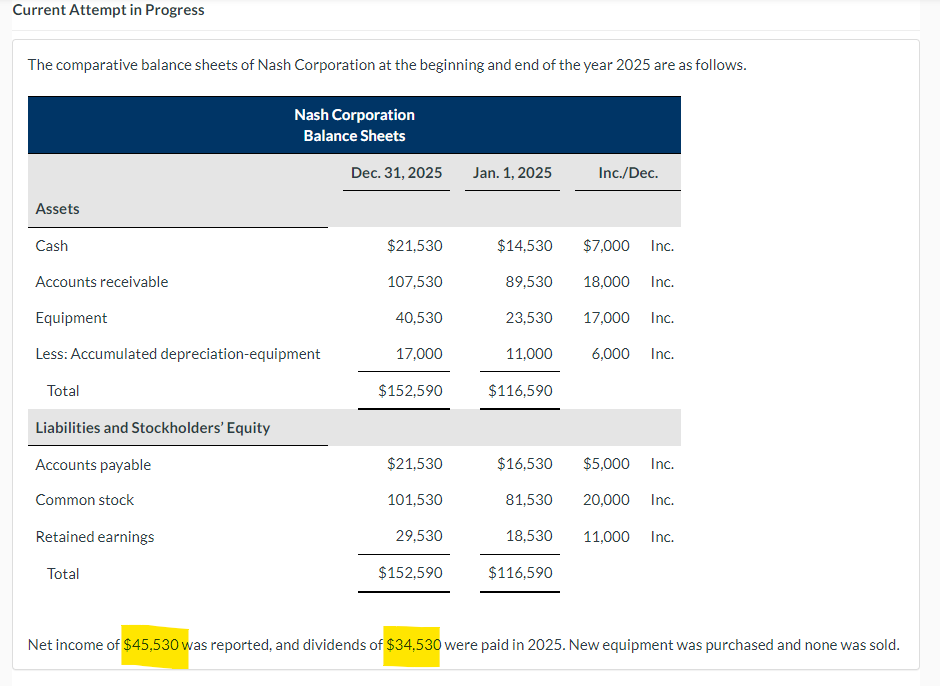The width and height of the screenshot is (940, 686).
Task: Click the 11,000 increase for Retained earnings
Action: pyautogui.click(x=606, y=536)
